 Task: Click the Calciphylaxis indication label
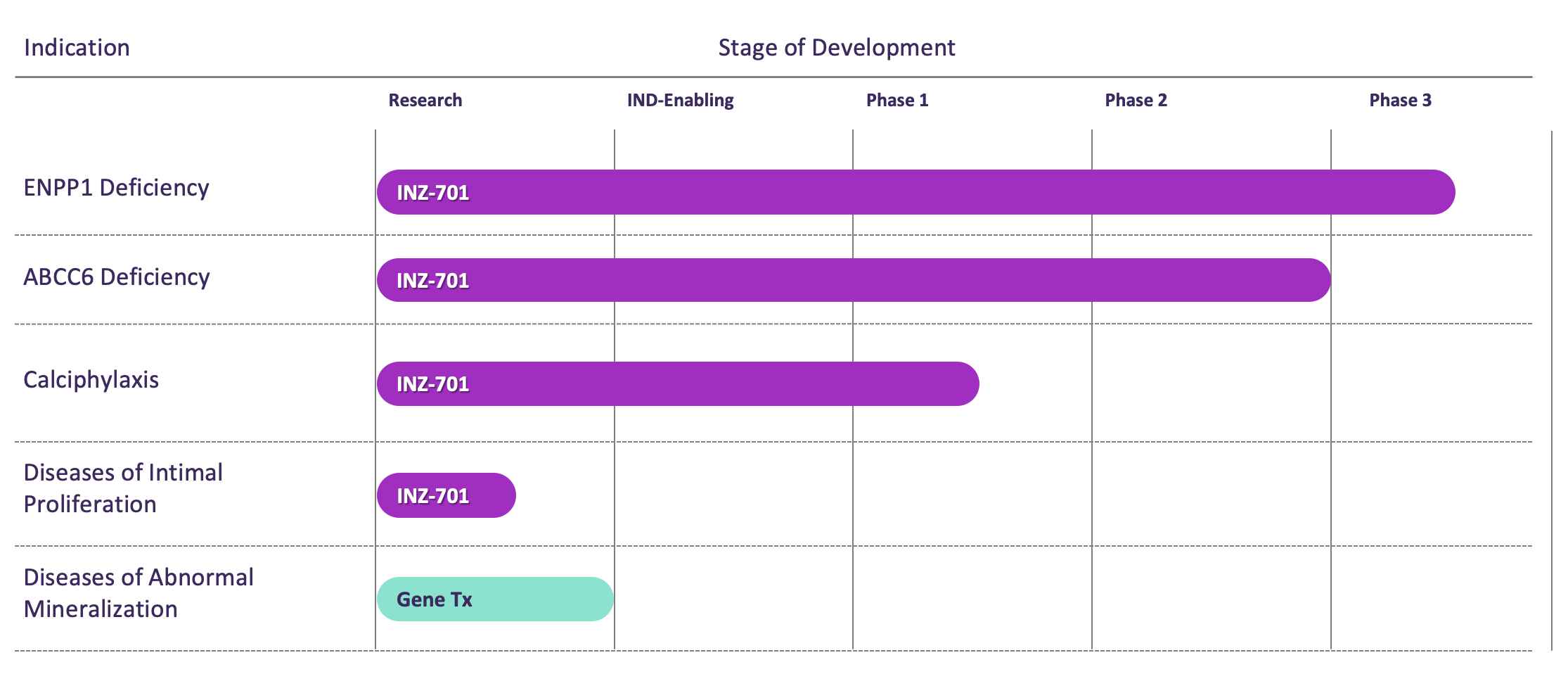pyautogui.click(x=91, y=380)
